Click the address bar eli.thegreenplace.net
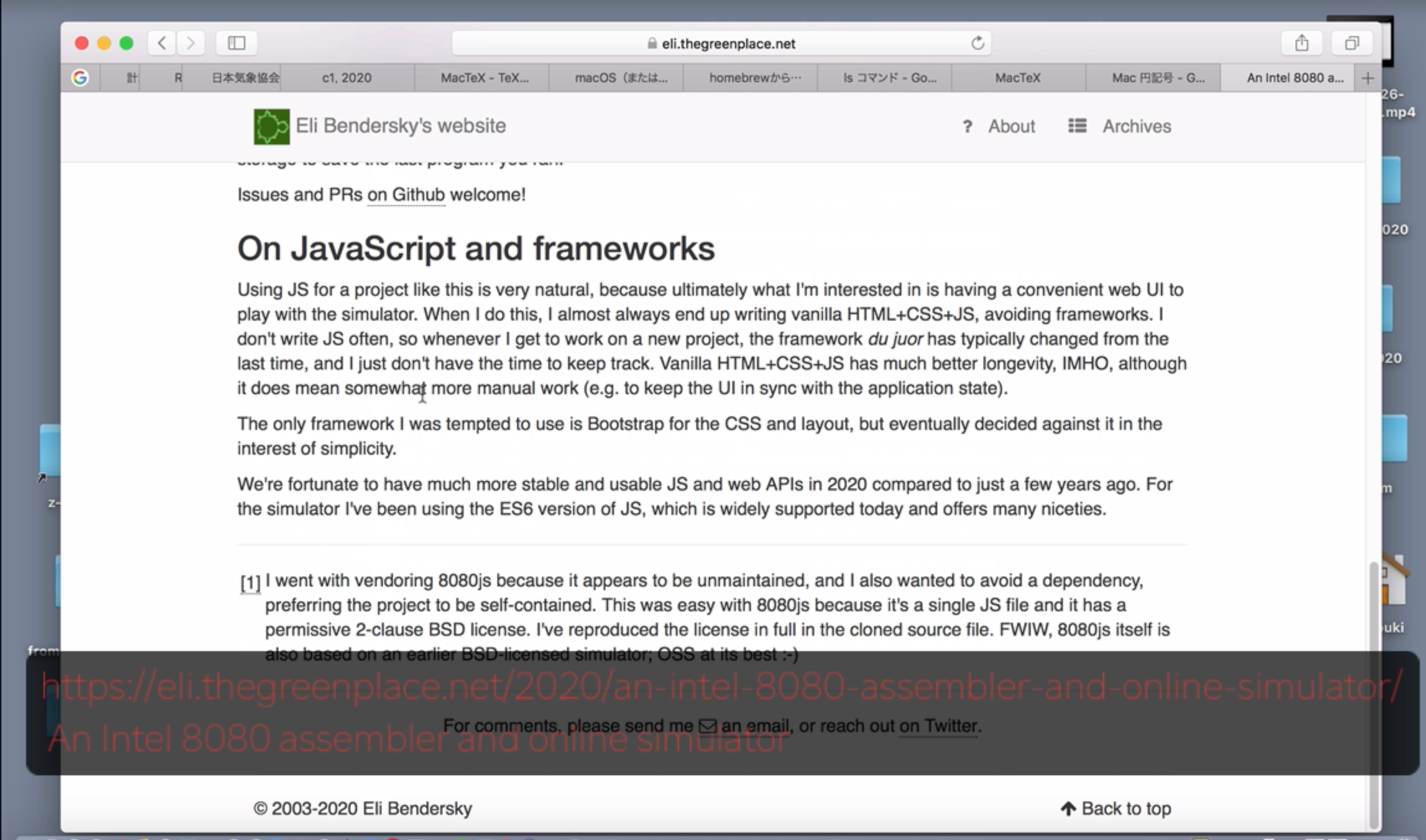 (721, 43)
